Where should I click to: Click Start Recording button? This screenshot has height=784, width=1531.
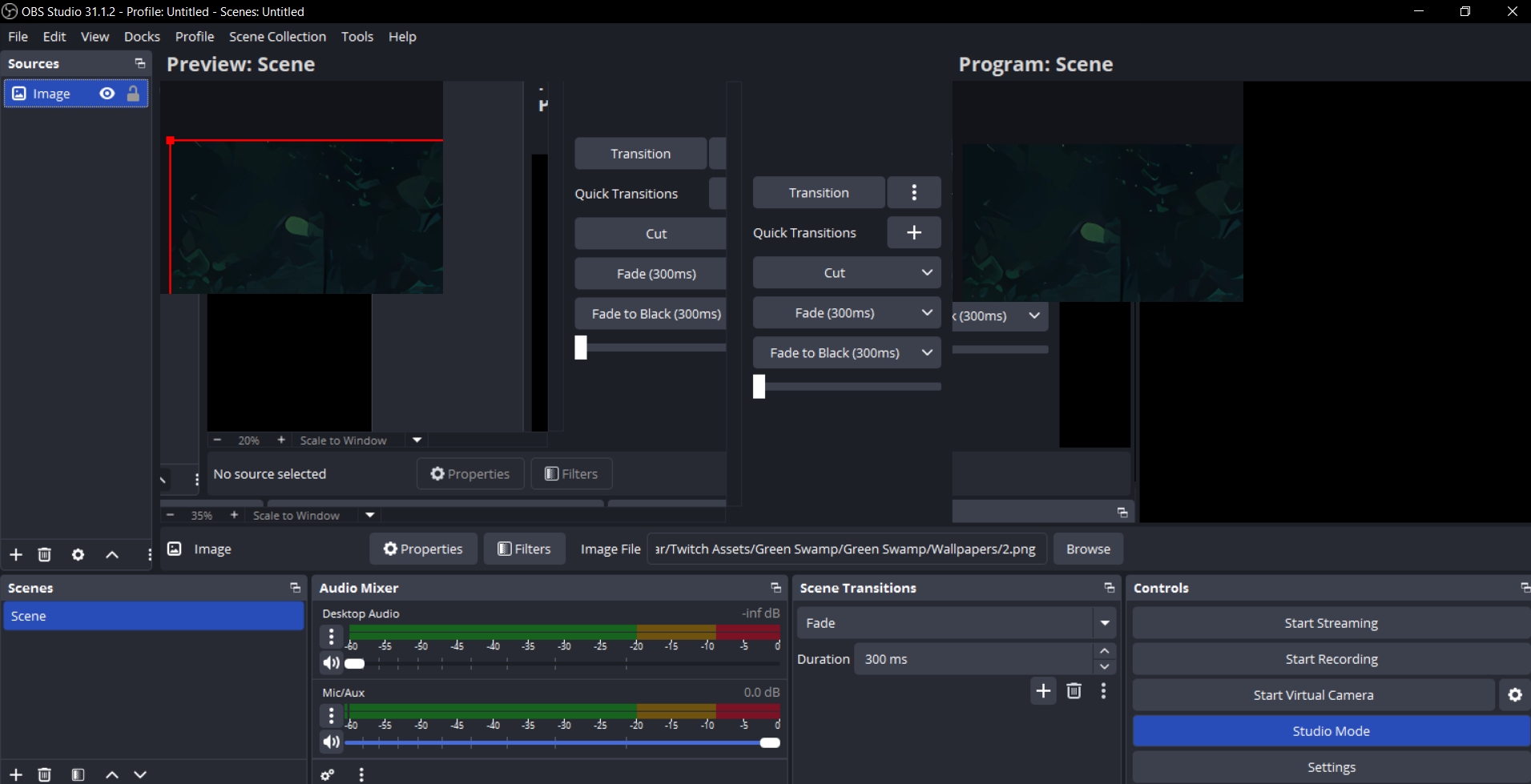point(1330,659)
